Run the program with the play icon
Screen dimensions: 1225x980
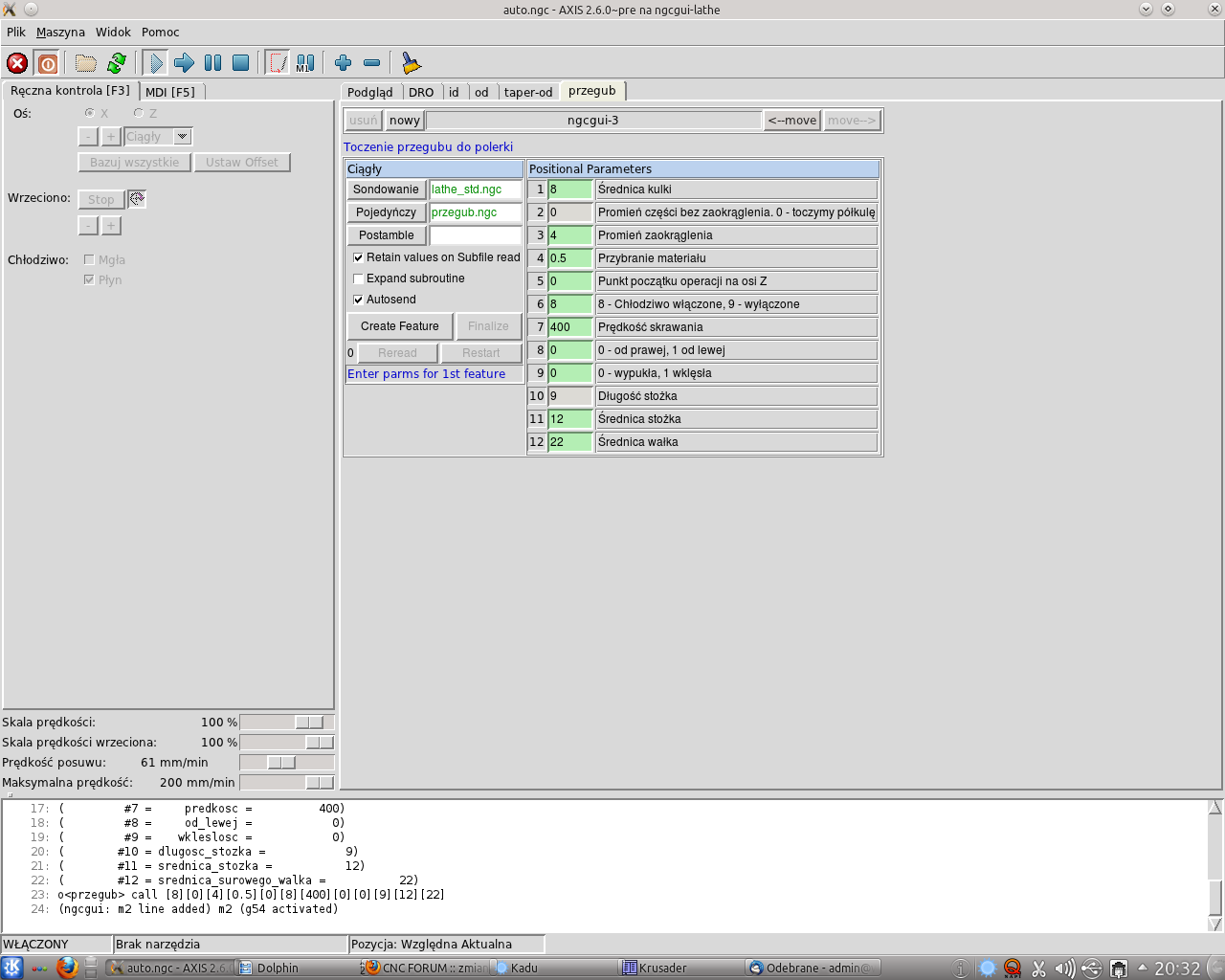[155, 63]
